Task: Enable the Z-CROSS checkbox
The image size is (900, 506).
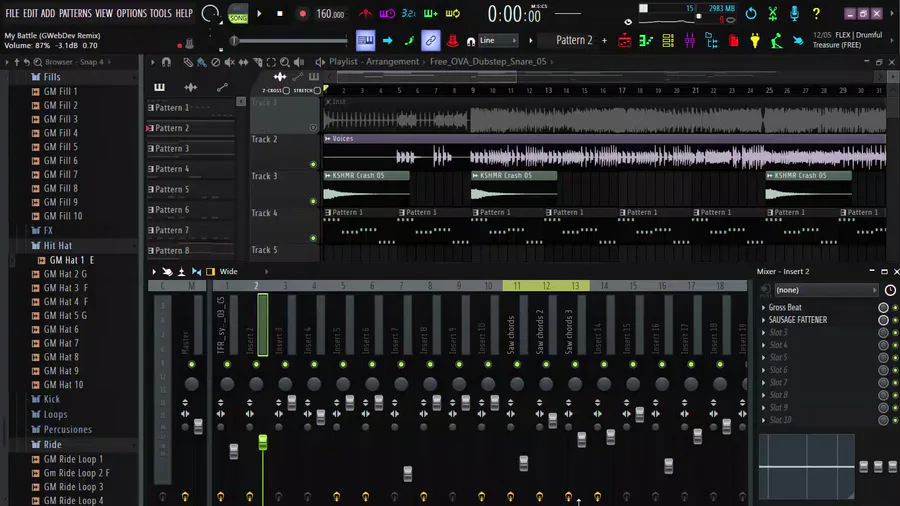Action: click(x=286, y=91)
